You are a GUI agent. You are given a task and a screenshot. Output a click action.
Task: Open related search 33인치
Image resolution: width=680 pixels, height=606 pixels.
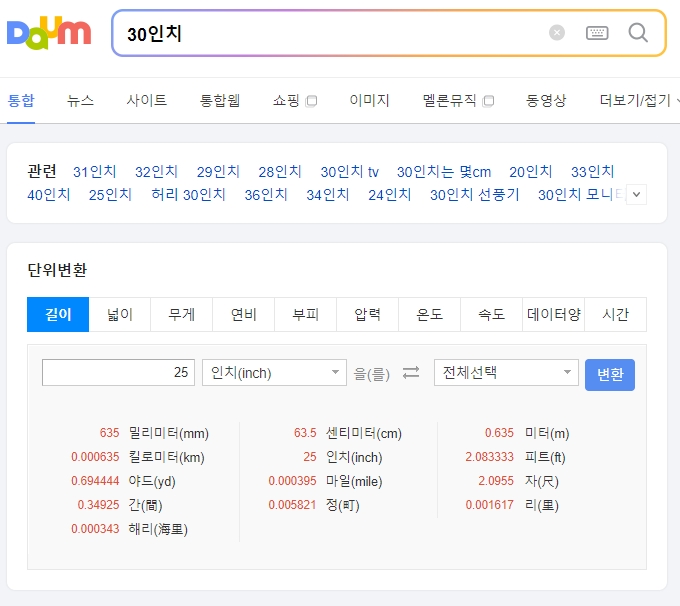tap(592, 172)
